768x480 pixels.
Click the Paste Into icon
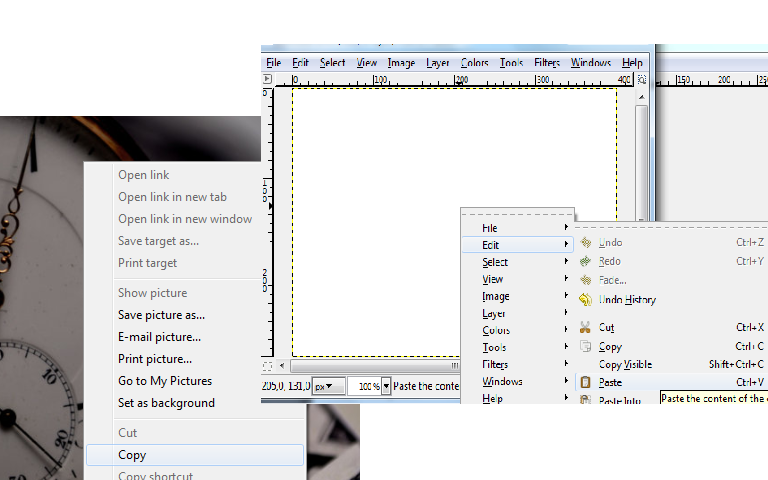(585, 399)
